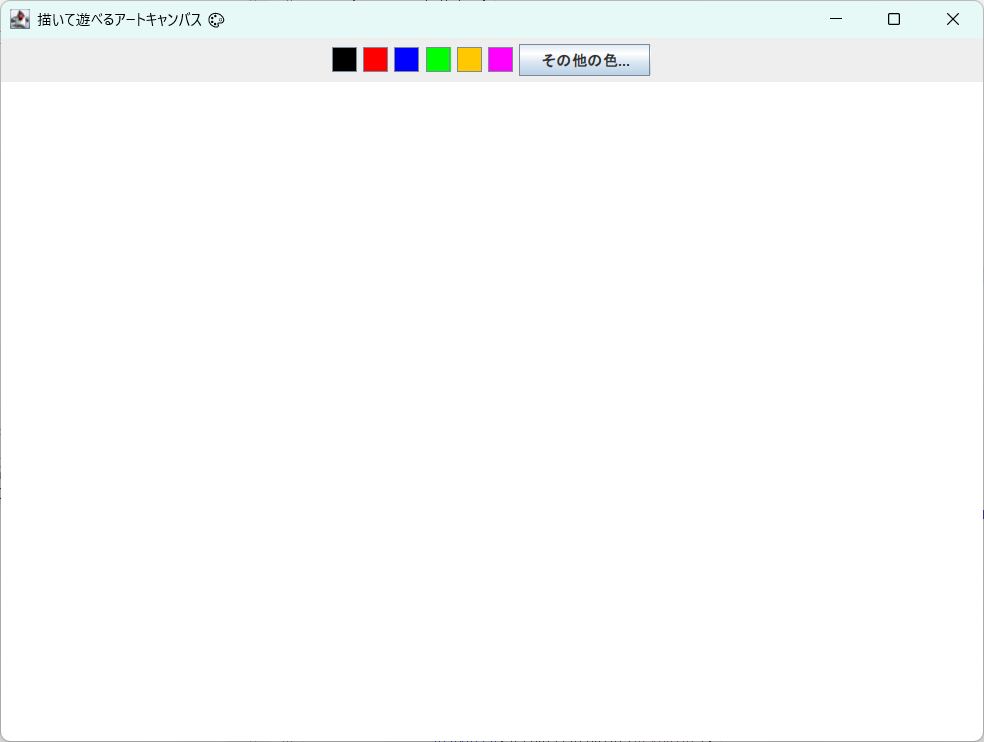
Task: Close the アートキャンバス window
Action: [x=953, y=19]
